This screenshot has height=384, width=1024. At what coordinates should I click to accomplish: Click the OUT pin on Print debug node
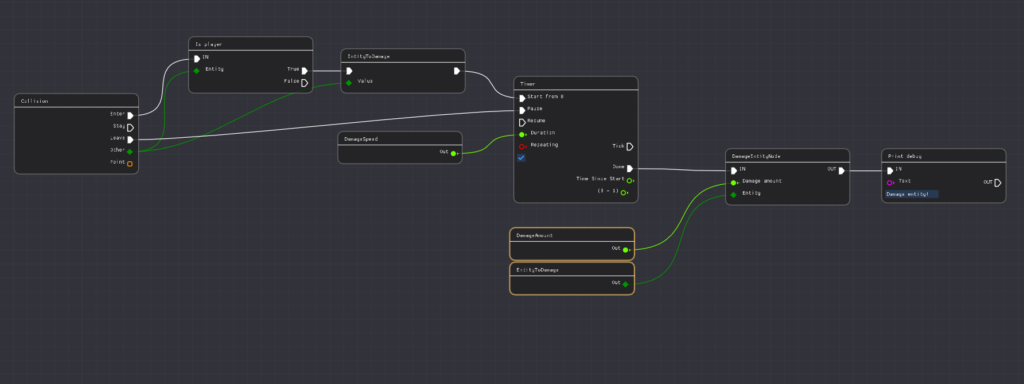[x=997, y=182]
